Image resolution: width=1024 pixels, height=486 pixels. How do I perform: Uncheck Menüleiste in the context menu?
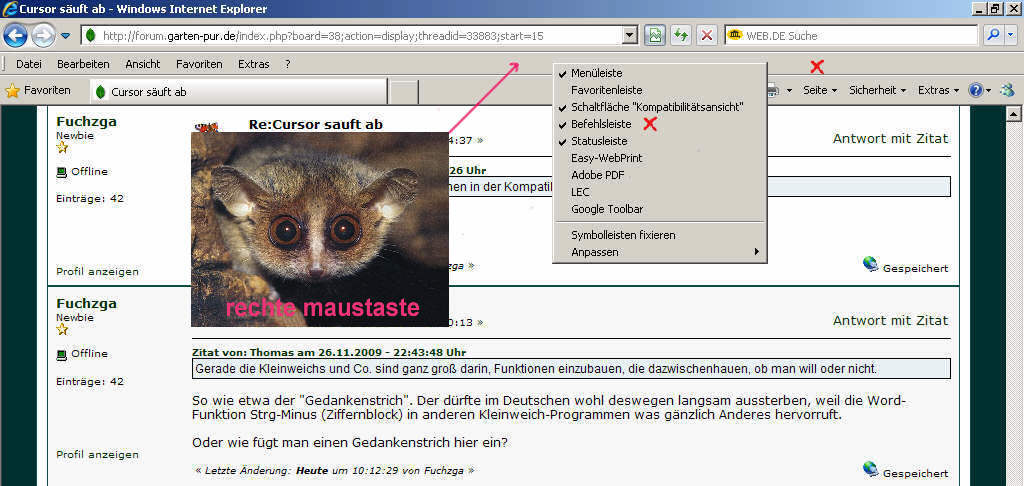click(x=596, y=73)
